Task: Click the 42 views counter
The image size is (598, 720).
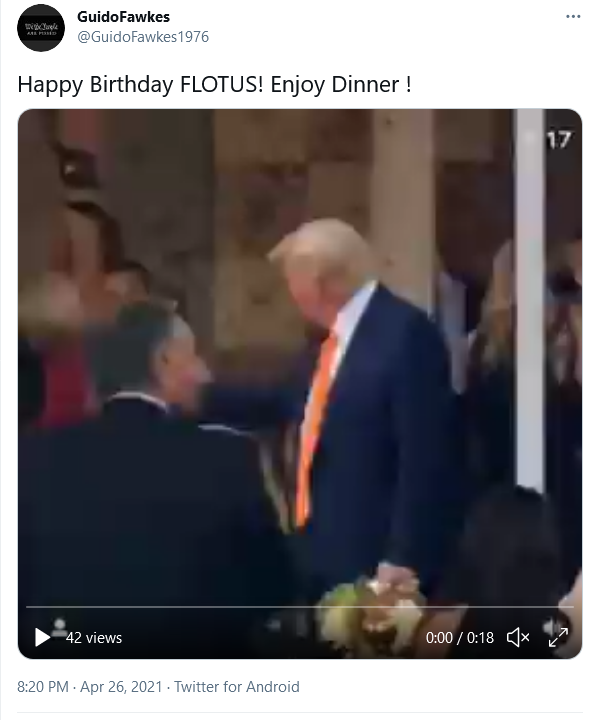Action: (x=94, y=638)
